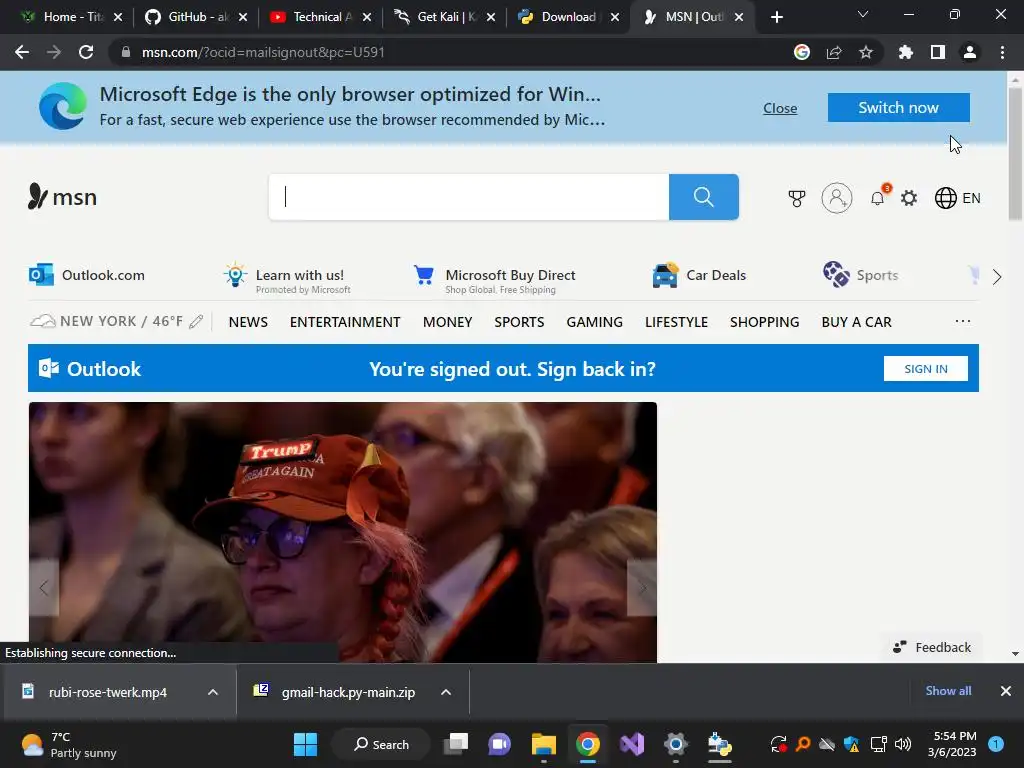Expand options for gmail-hack.py-main.zip download
This screenshot has width=1024, height=768.
[446, 692]
